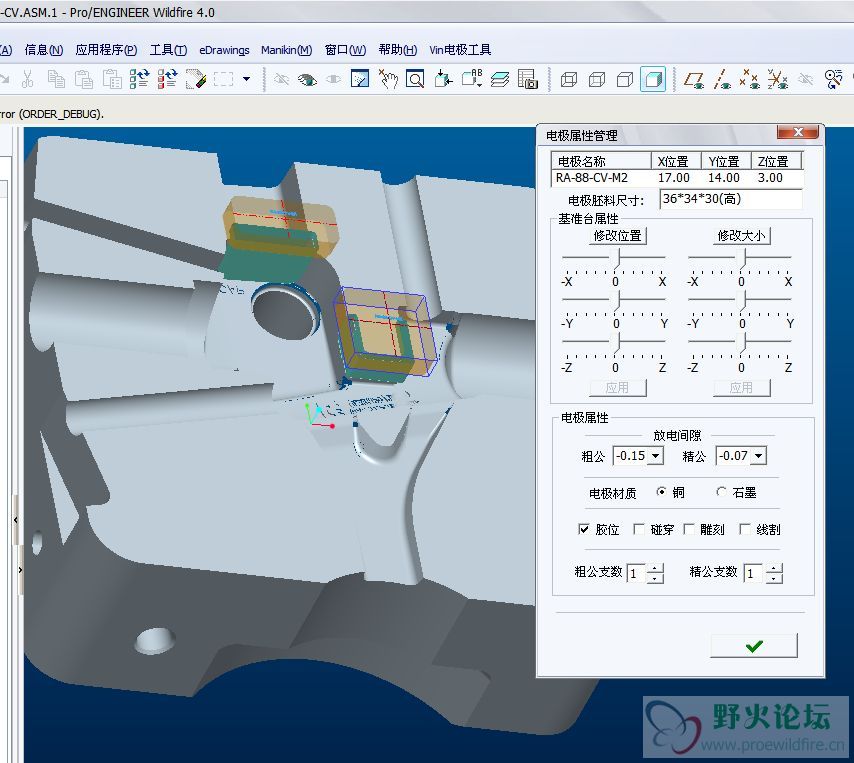Image resolution: width=854 pixels, height=763 pixels.
Task: Switch to wireframe display icon
Action: click(x=569, y=79)
